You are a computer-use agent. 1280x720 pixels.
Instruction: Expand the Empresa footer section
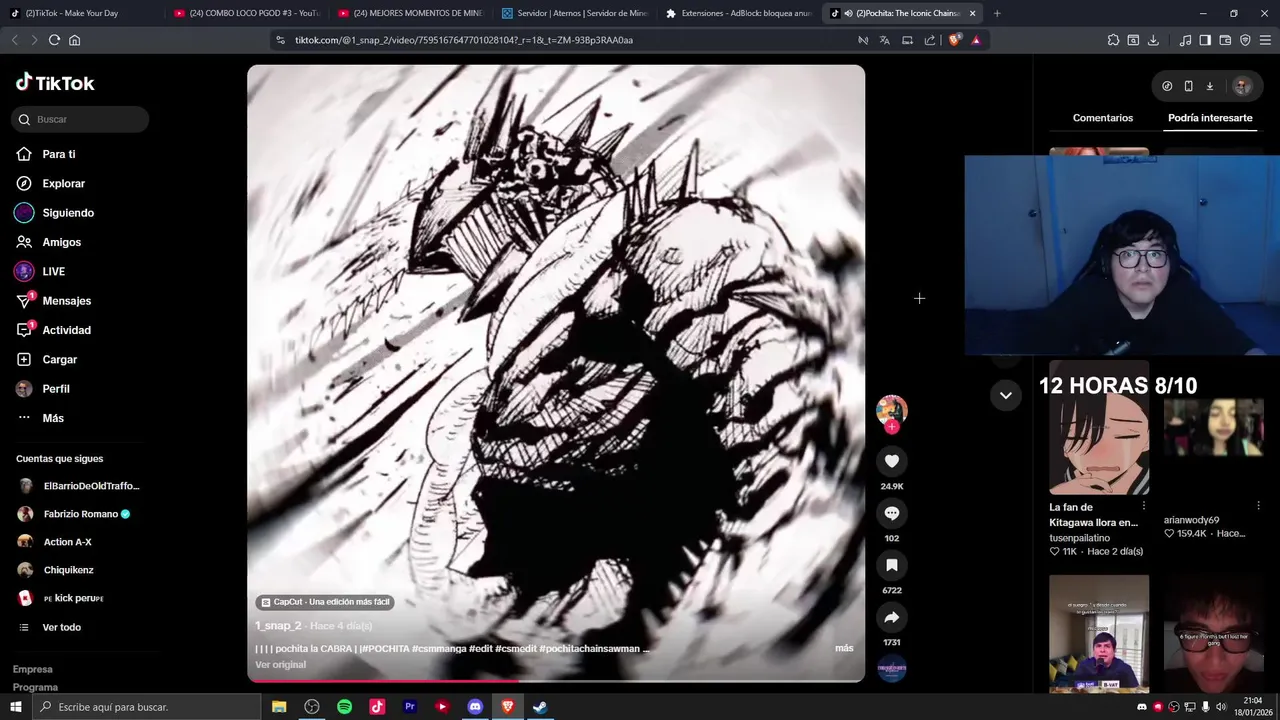click(x=32, y=669)
